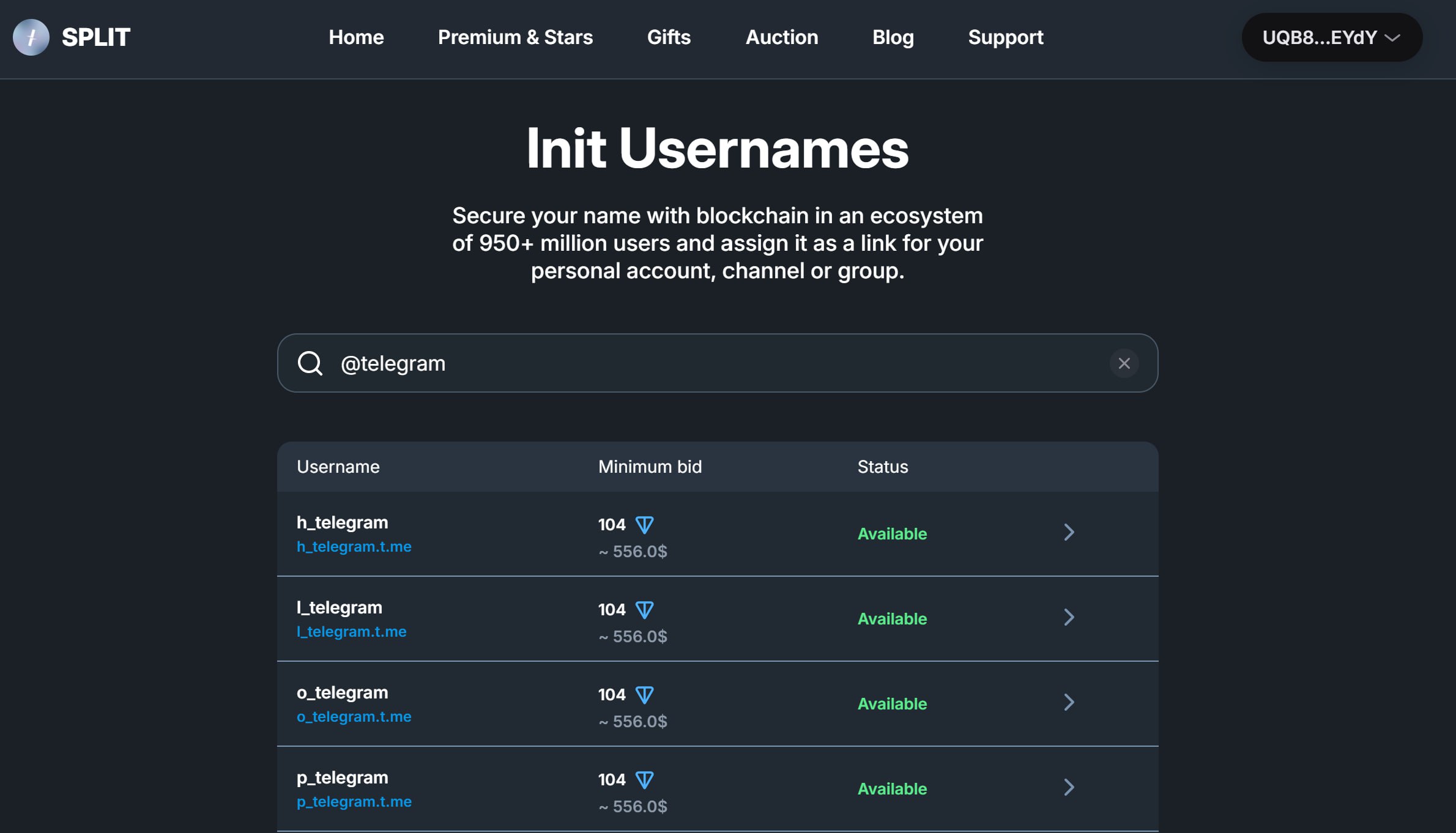Image resolution: width=1456 pixels, height=833 pixels.
Task: Open h_telegram details via chevron arrow
Action: pyautogui.click(x=1069, y=532)
